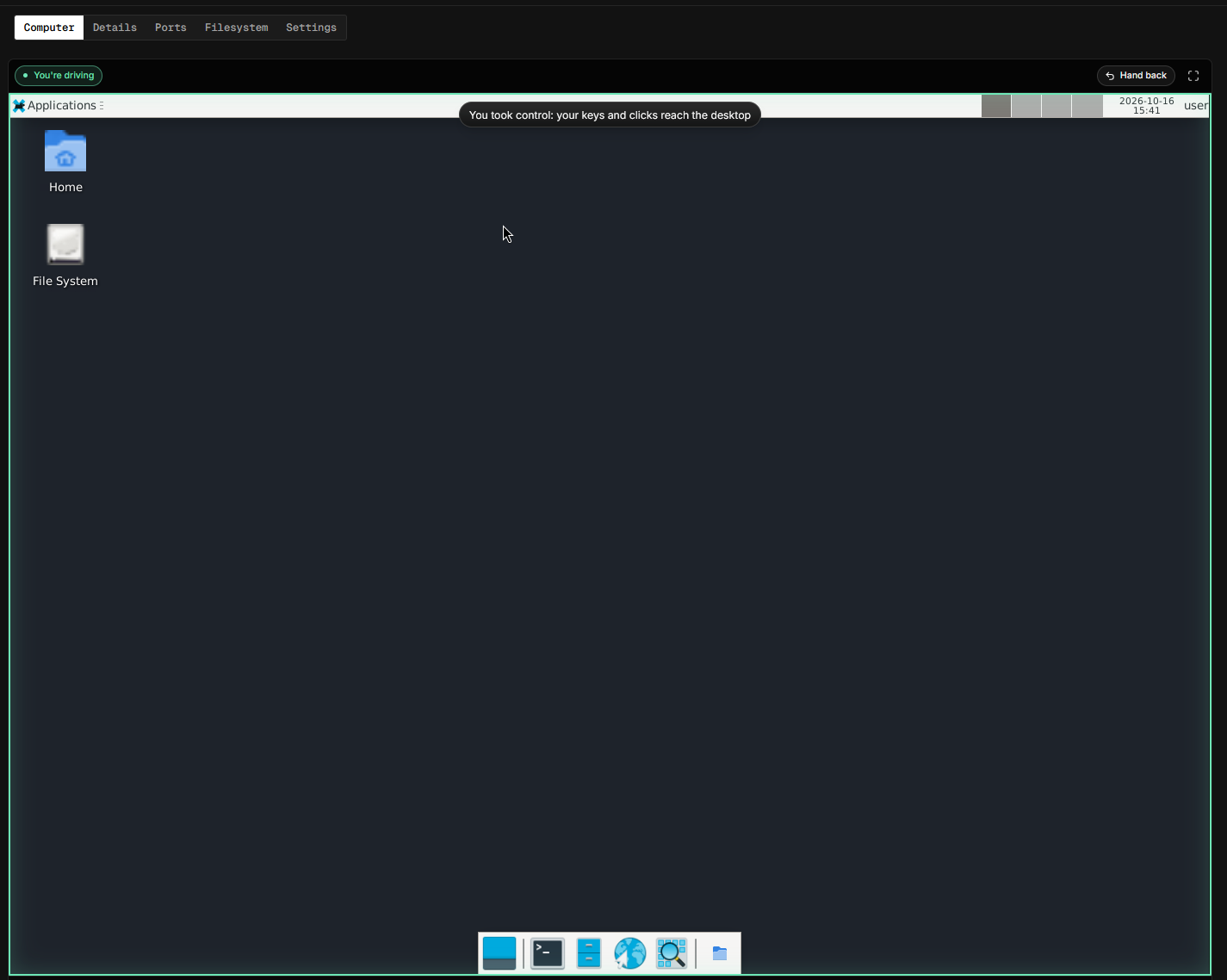This screenshot has width=1227, height=980.
Task: Switch to the Details tab
Action: pyautogui.click(x=115, y=28)
